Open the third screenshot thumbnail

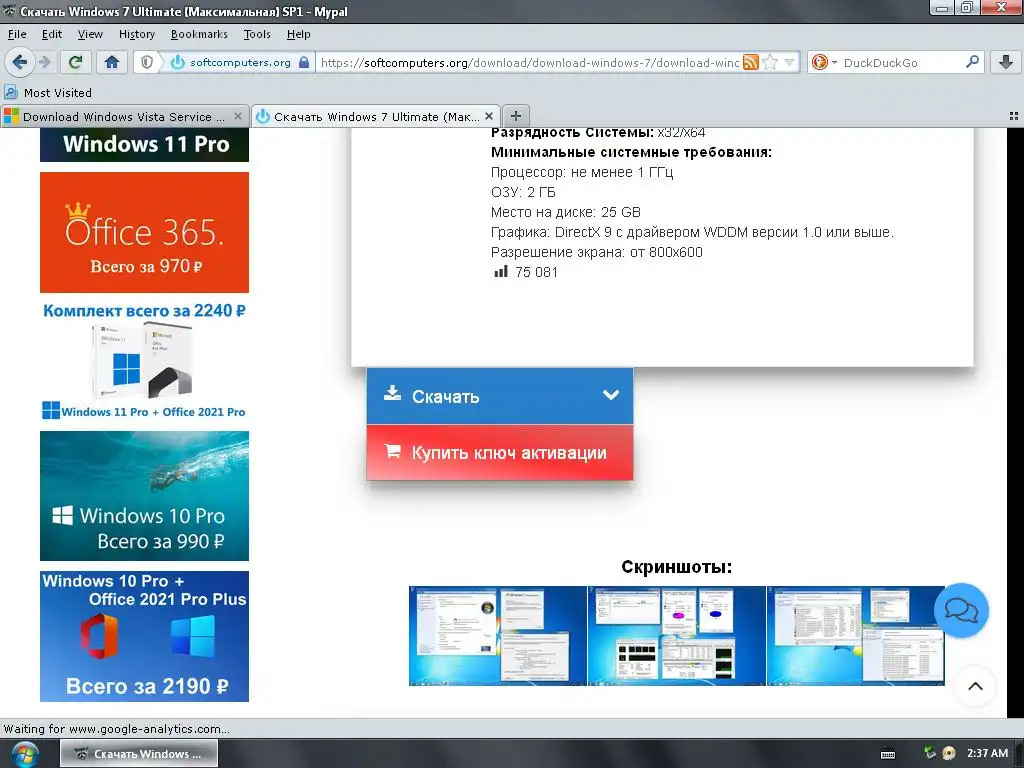tap(856, 635)
